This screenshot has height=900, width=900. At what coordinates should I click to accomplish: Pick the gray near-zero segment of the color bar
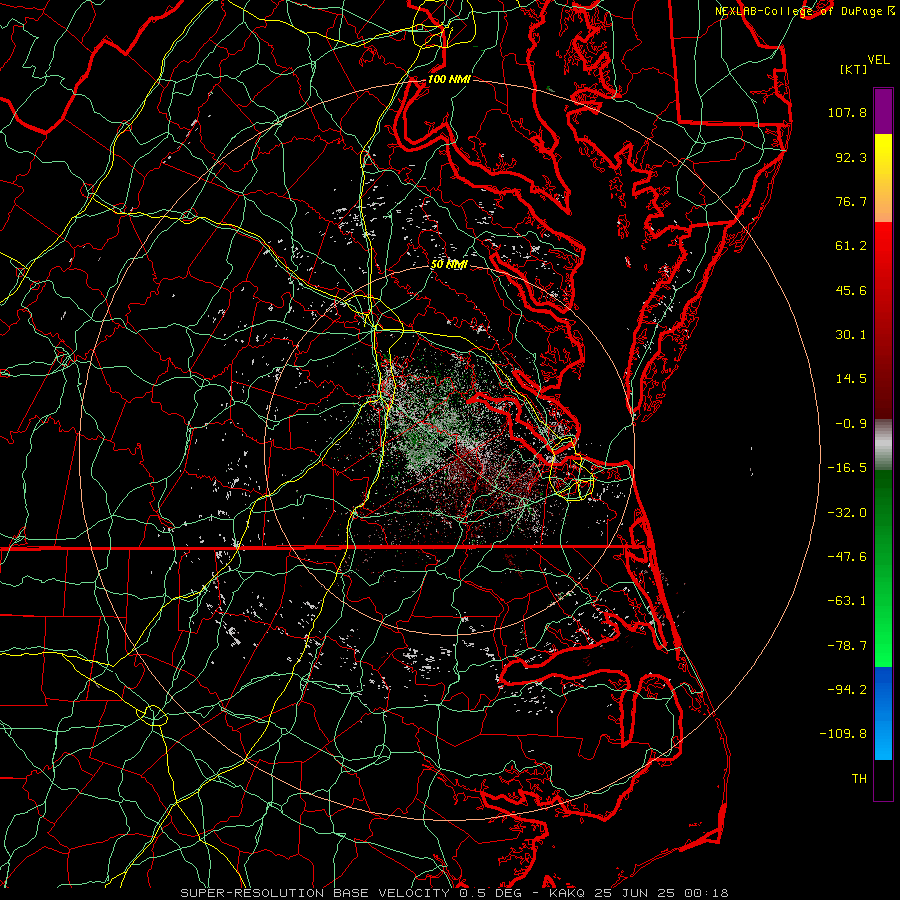pyautogui.click(x=883, y=445)
